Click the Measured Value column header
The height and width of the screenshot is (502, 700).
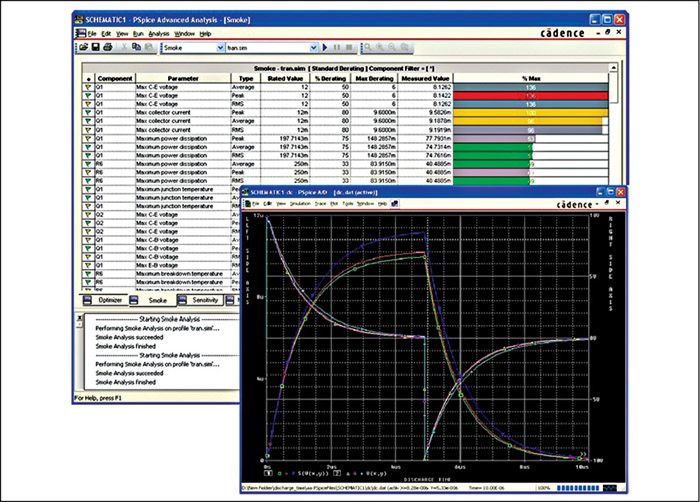(423, 76)
